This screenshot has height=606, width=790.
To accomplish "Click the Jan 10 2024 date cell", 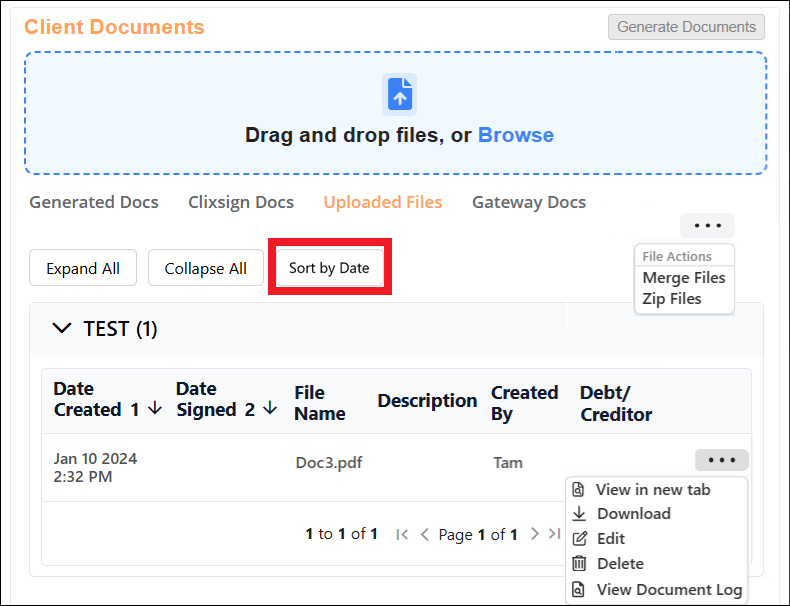I will [x=95, y=467].
